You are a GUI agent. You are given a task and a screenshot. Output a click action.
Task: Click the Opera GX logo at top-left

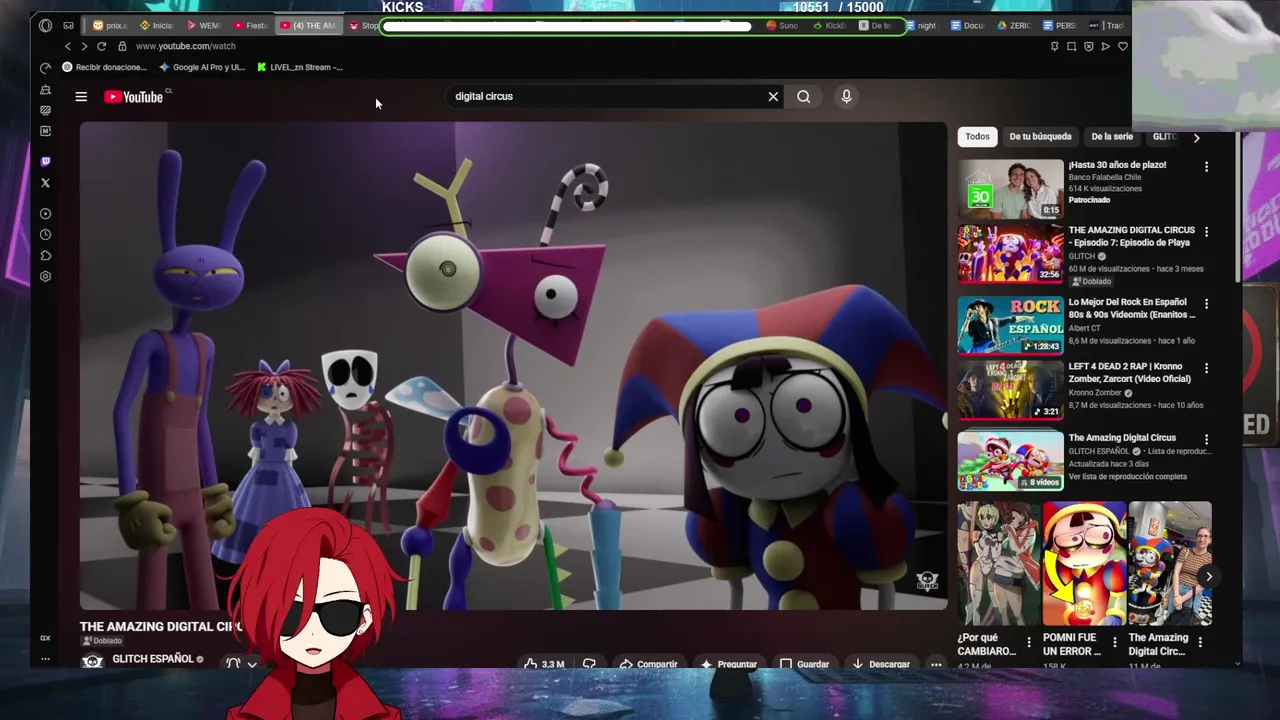(x=45, y=25)
